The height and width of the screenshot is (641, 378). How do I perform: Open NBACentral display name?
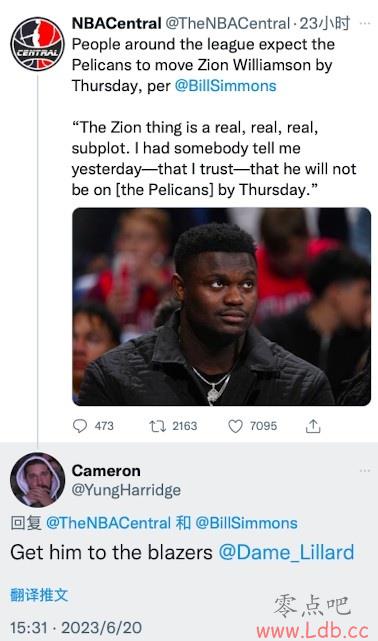[116, 23]
